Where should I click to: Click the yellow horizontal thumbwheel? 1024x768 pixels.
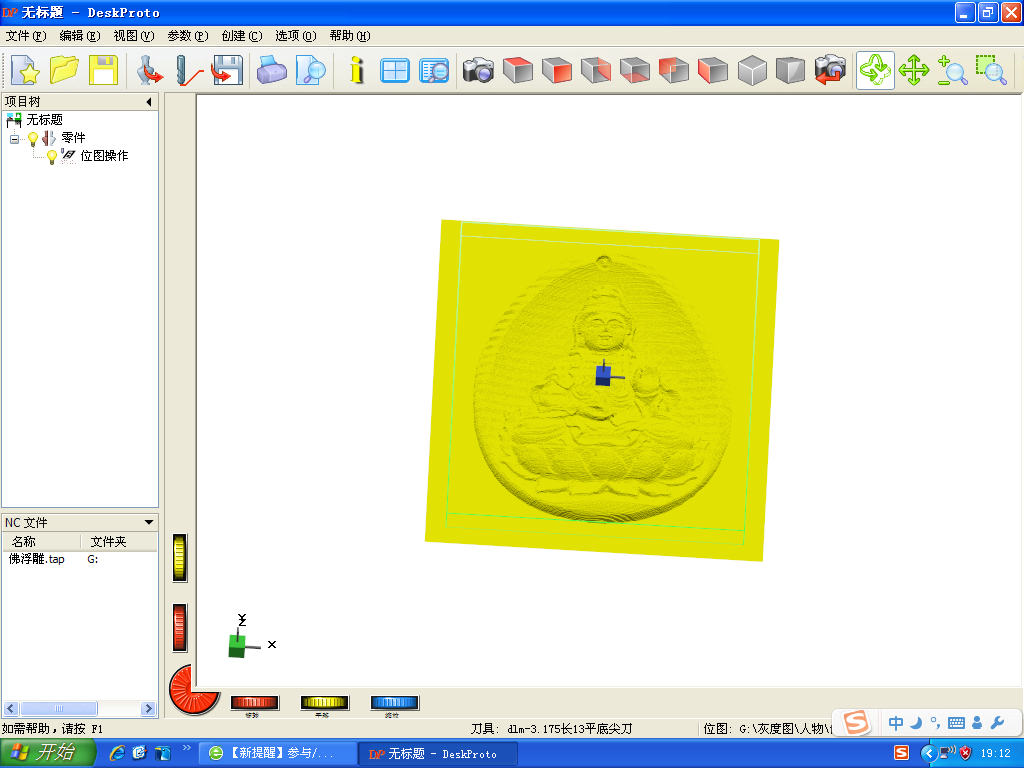pyautogui.click(x=325, y=703)
